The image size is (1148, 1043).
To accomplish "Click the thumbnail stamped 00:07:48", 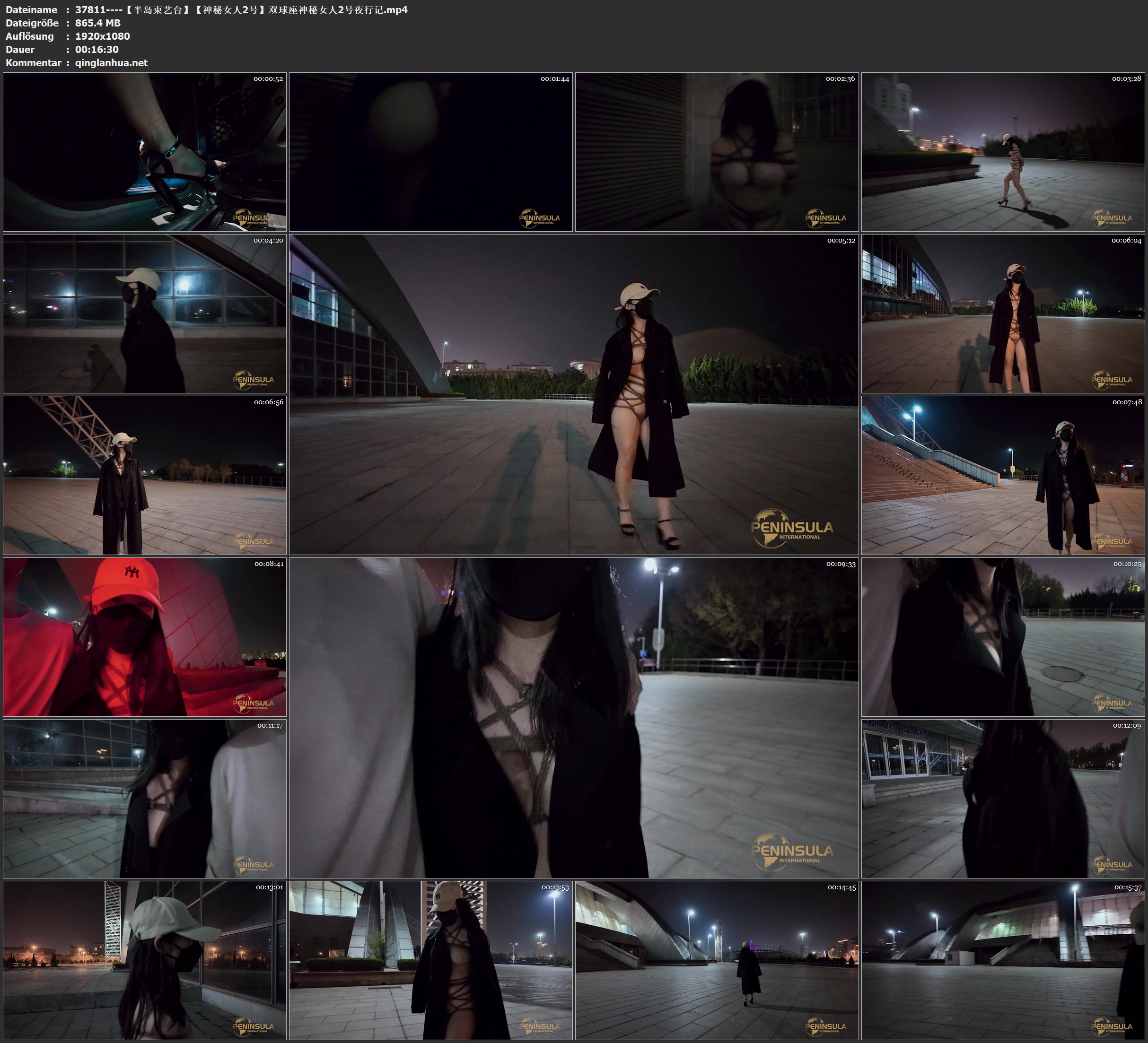I will click(x=1003, y=475).
